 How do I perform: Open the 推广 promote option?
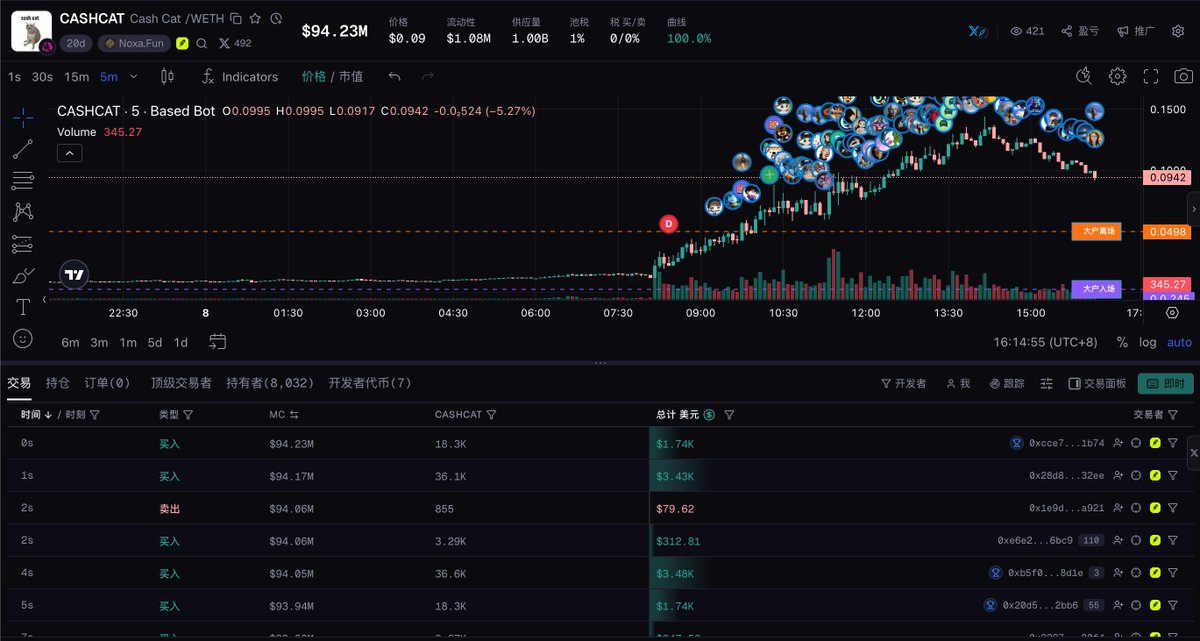pos(1135,31)
